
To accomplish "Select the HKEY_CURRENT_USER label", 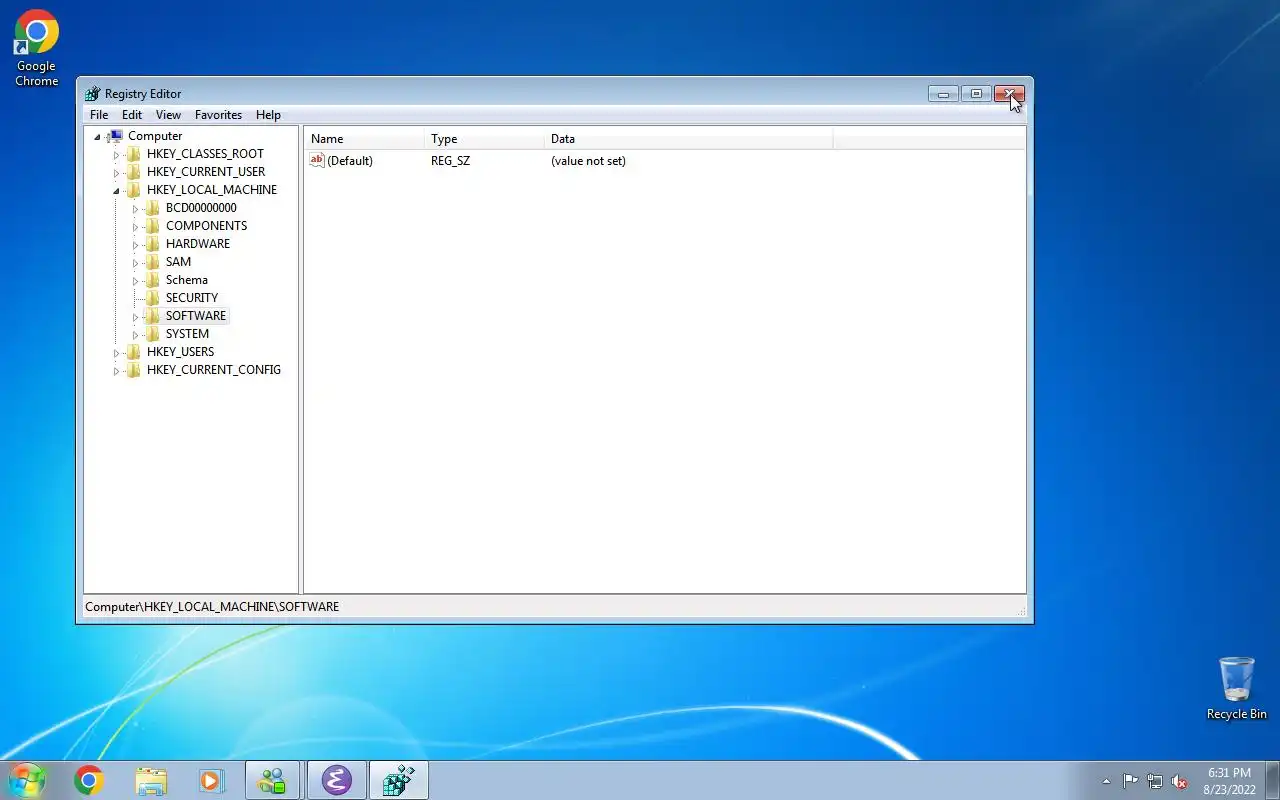I will pos(206,172).
